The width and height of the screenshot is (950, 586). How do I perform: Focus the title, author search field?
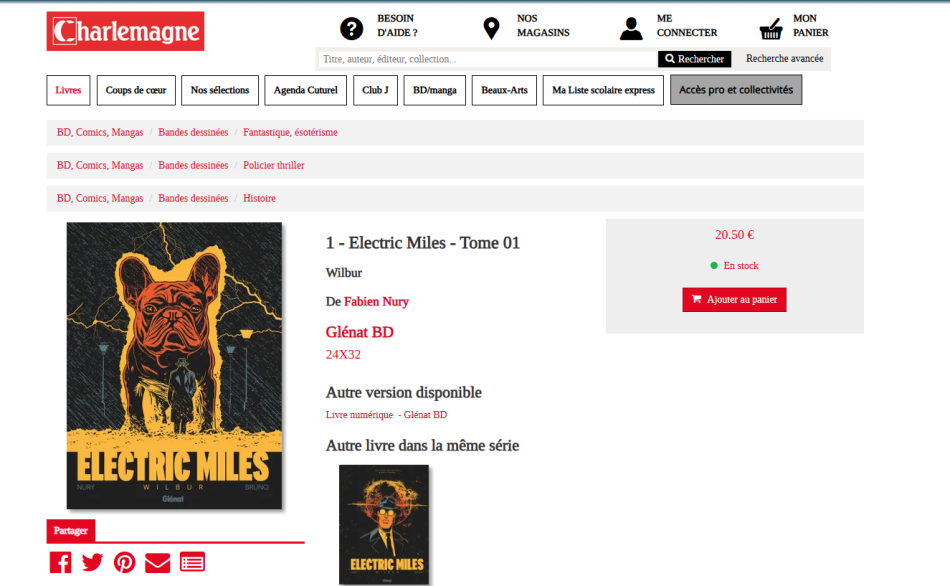(488, 59)
